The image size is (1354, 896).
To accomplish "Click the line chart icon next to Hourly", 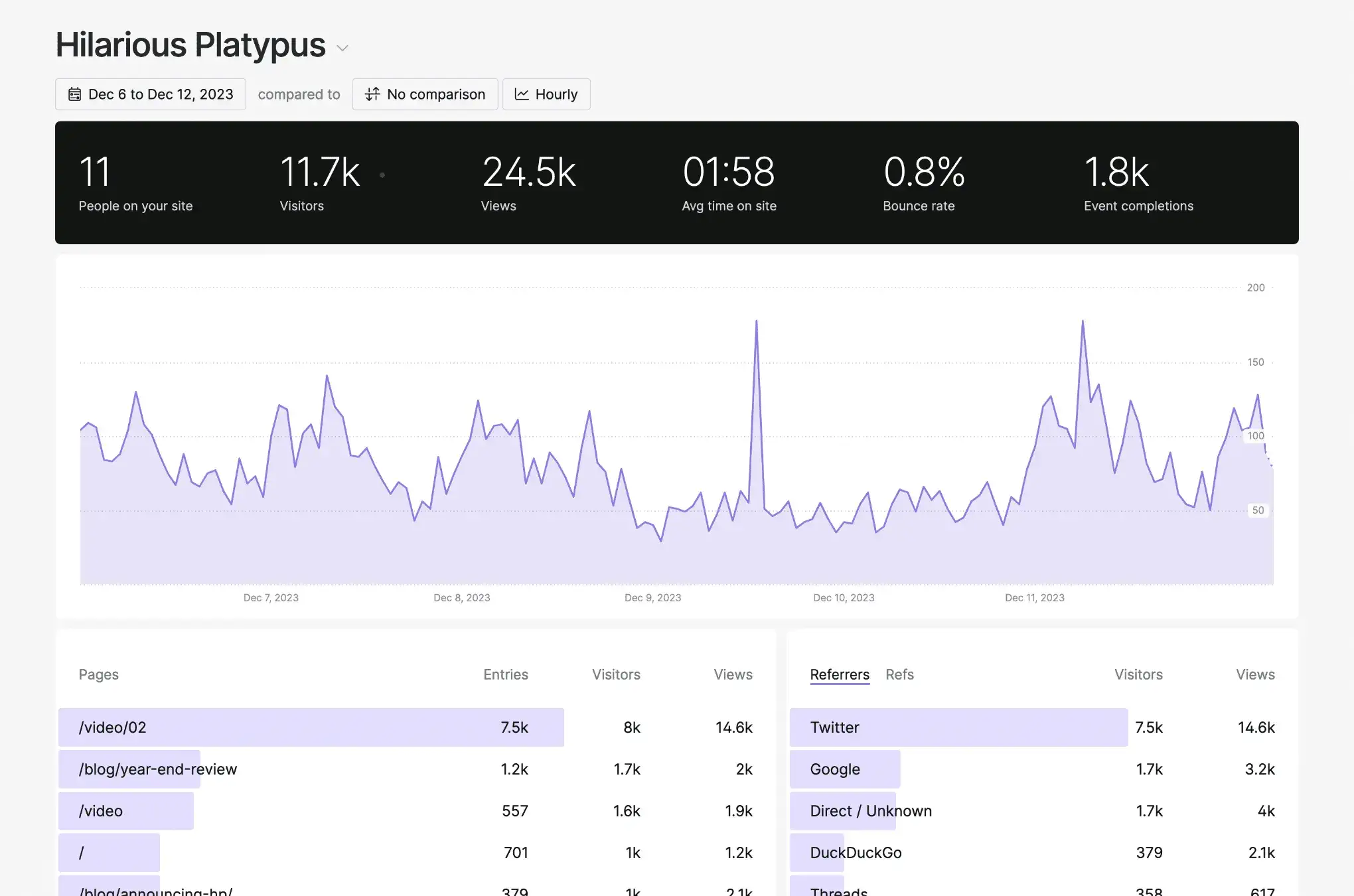I will point(522,94).
